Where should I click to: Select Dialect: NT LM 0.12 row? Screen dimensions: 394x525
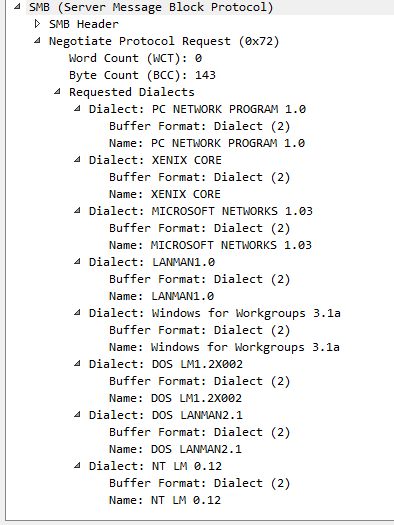155,466
